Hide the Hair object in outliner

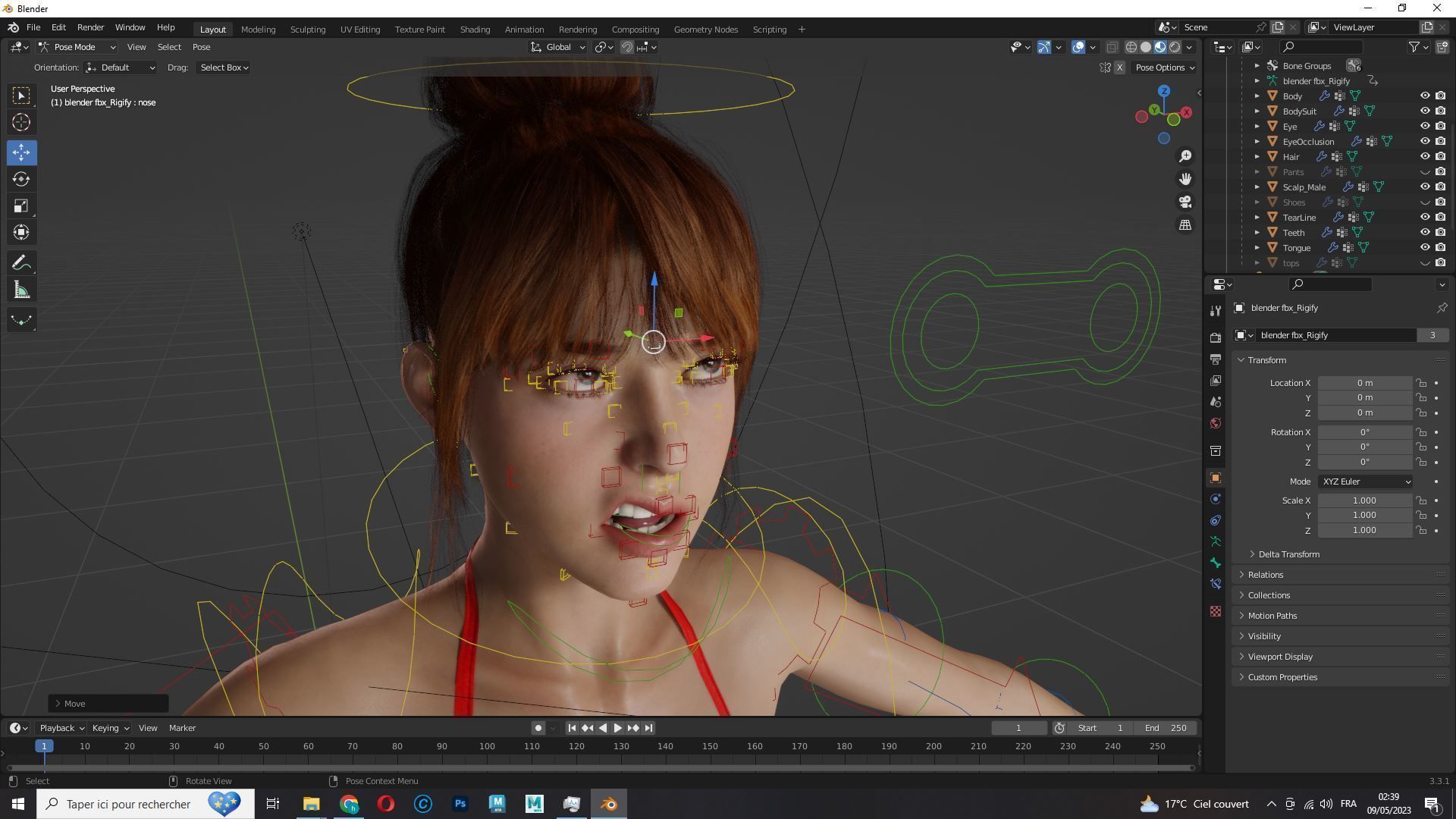click(x=1424, y=156)
